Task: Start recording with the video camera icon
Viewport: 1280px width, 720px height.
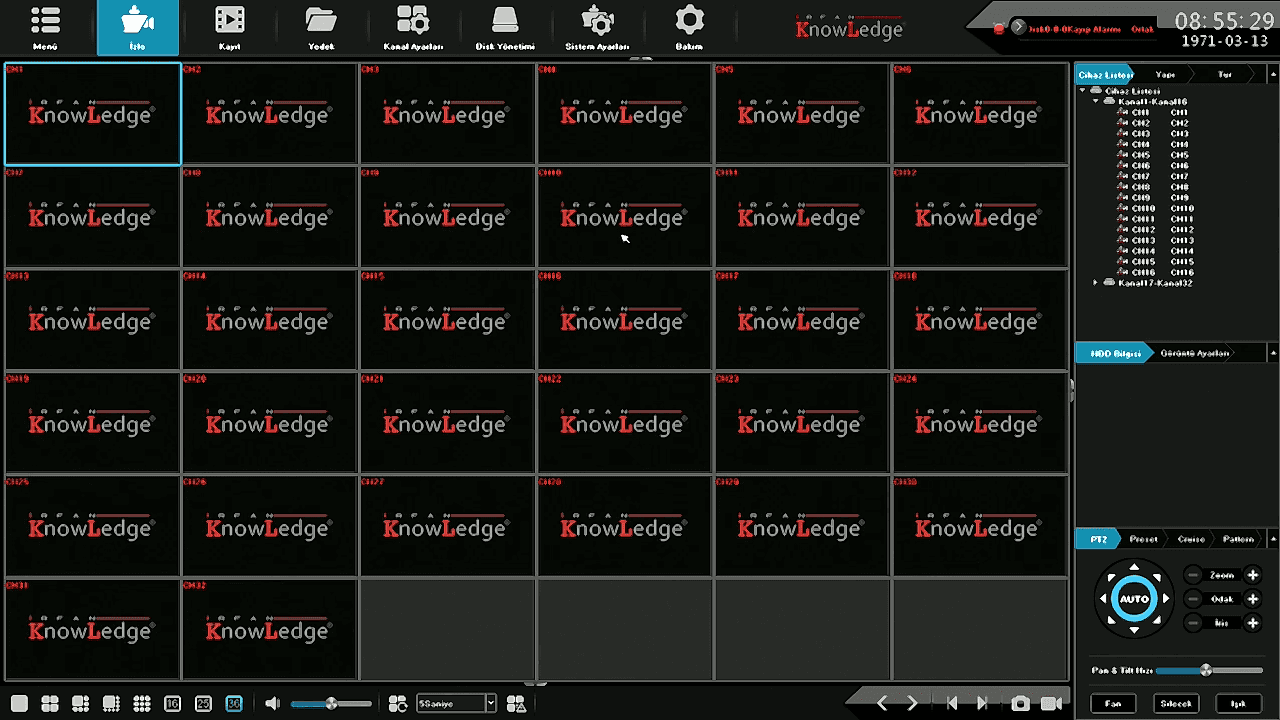Action: click(1051, 704)
